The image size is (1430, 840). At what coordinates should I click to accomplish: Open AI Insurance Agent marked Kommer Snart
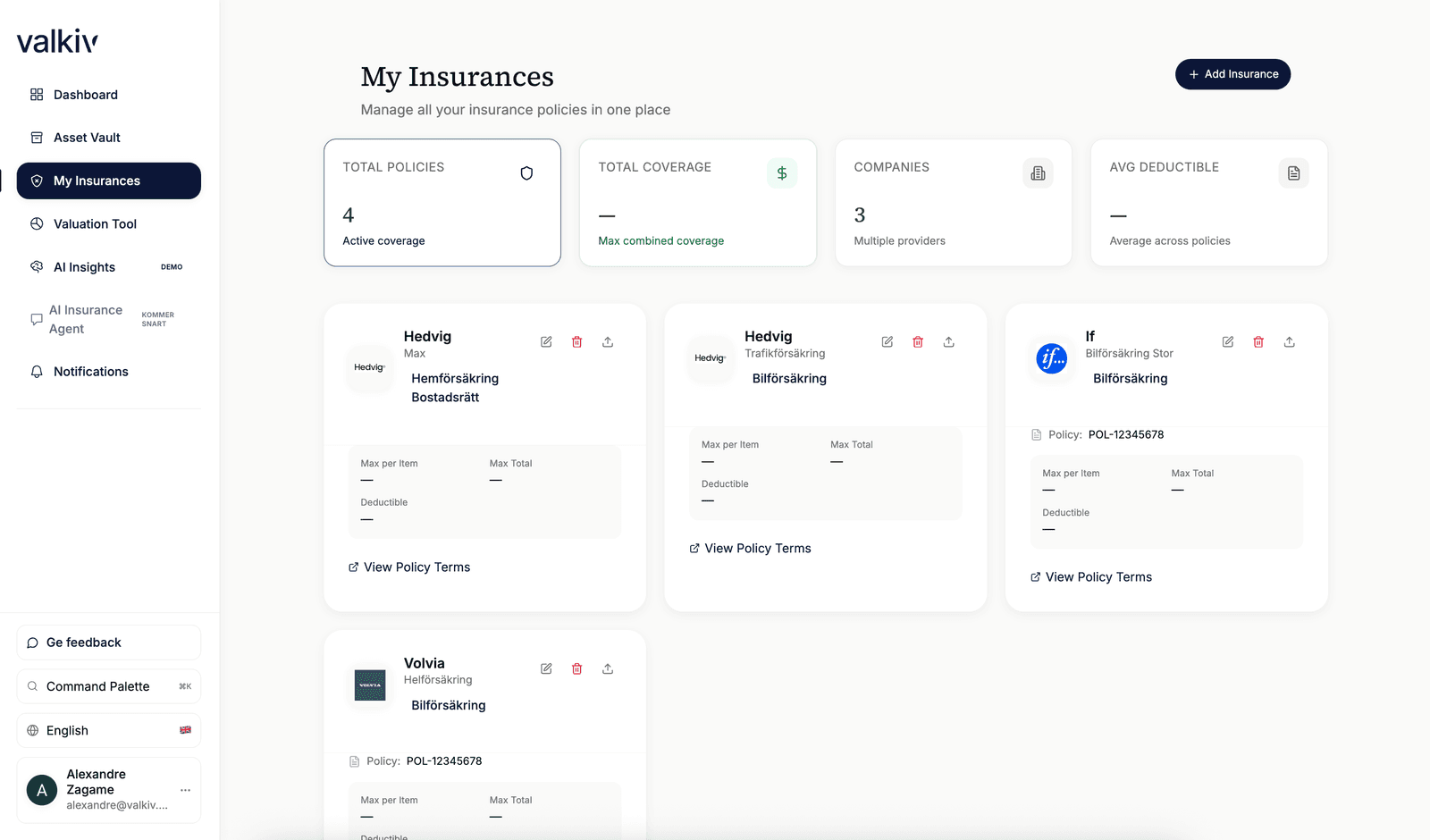(x=85, y=319)
